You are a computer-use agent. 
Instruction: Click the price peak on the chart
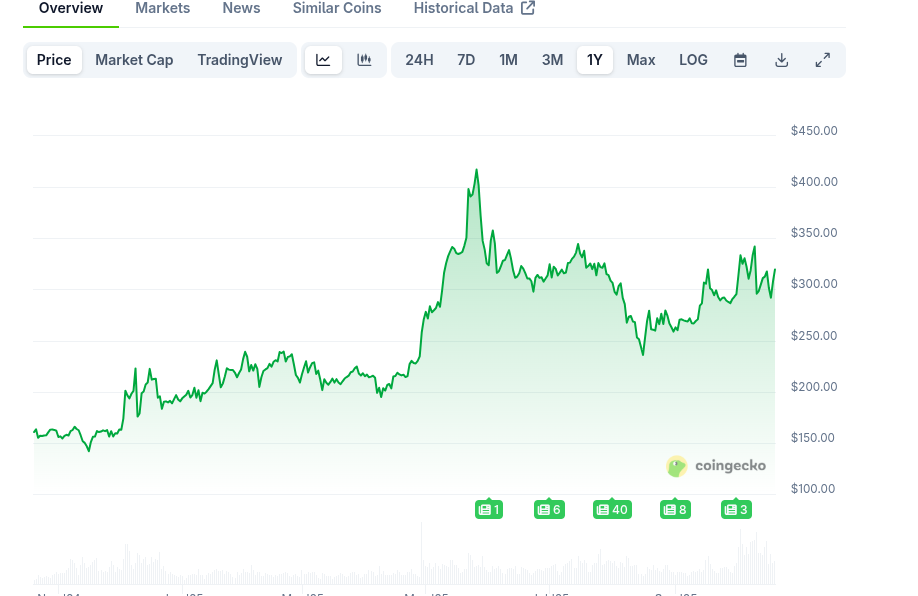pyautogui.click(x=477, y=170)
